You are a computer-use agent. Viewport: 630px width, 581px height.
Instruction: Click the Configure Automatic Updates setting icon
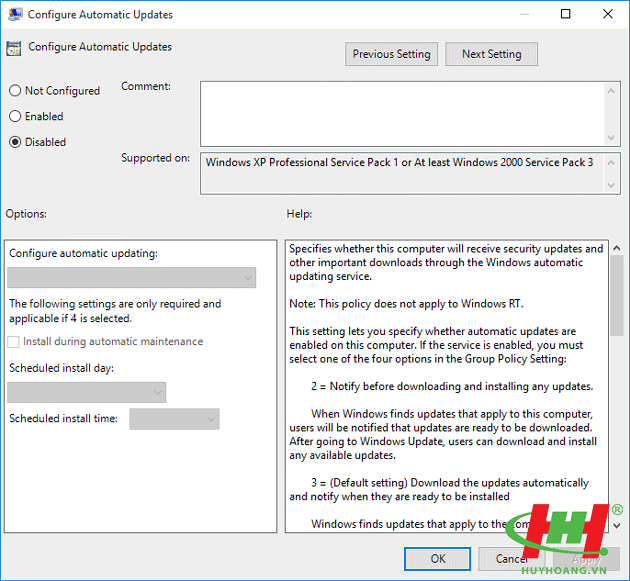click(14, 48)
